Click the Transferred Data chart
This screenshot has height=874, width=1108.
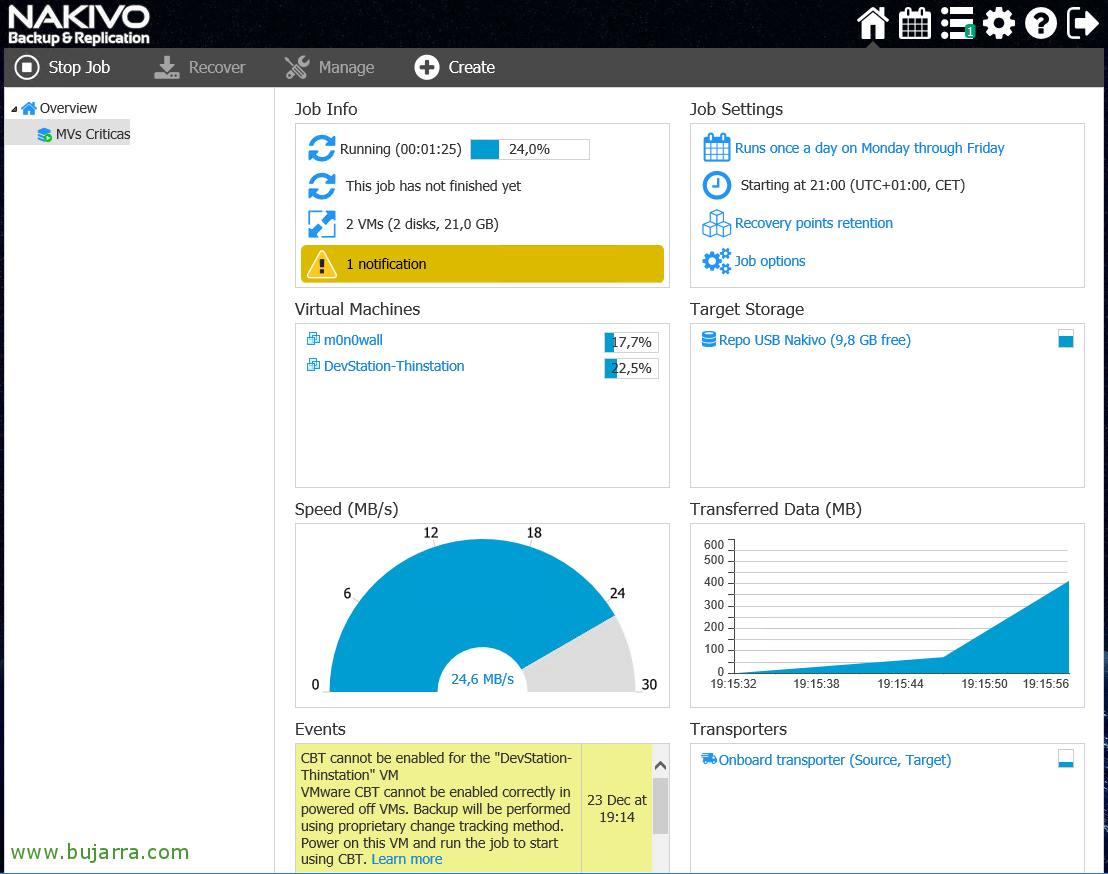click(888, 615)
